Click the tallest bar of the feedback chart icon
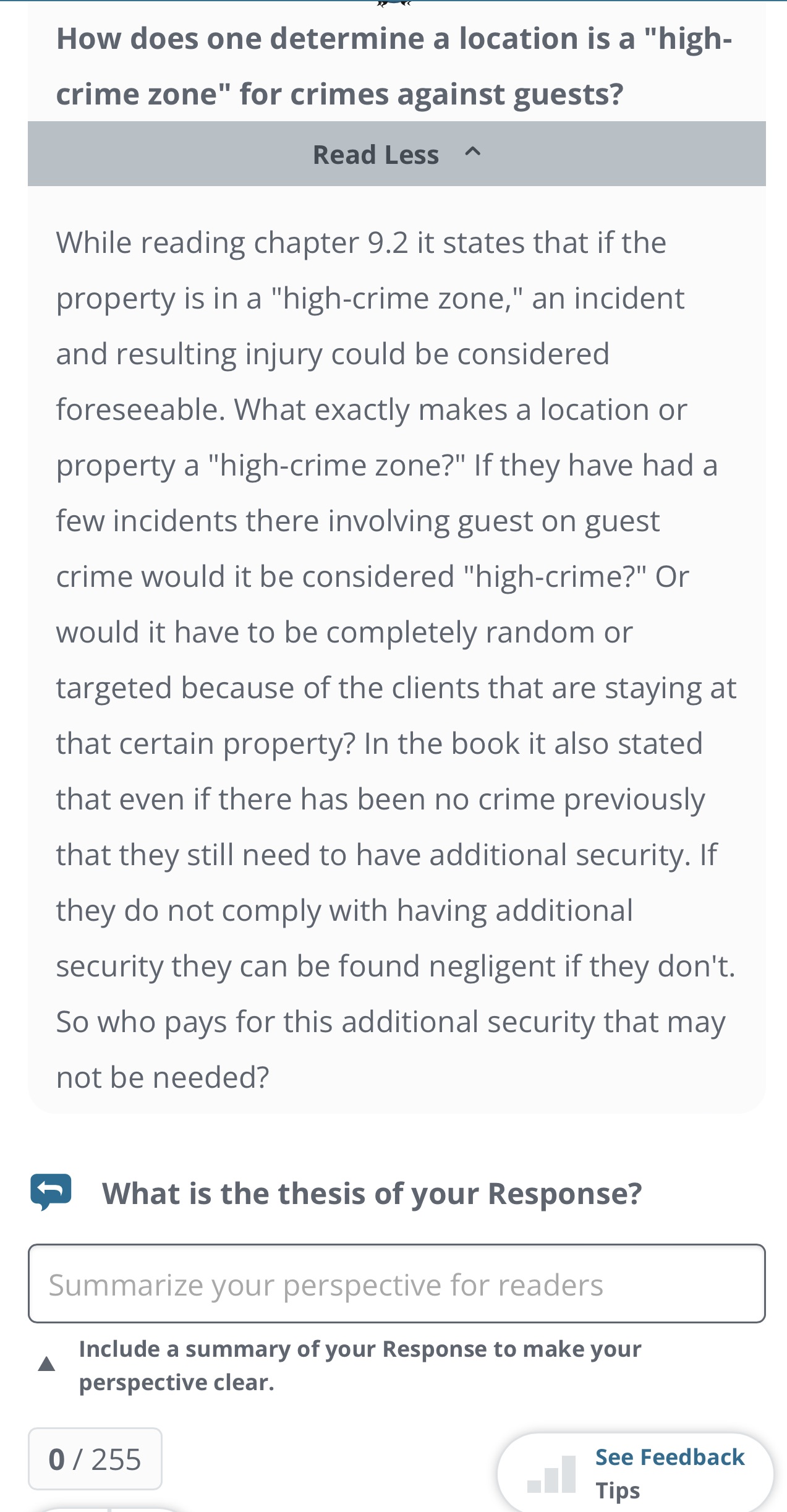This screenshot has width=787, height=1512. (x=569, y=1474)
